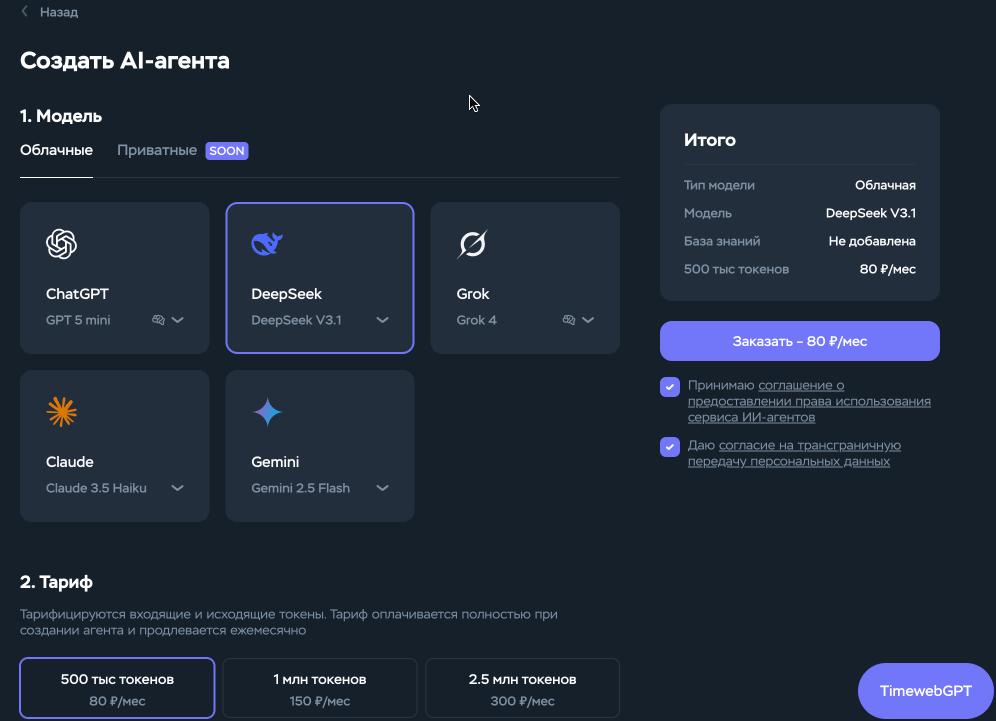Click the Тип модели label in summary
The width and height of the screenshot is (996, 721).
[719, 185]
